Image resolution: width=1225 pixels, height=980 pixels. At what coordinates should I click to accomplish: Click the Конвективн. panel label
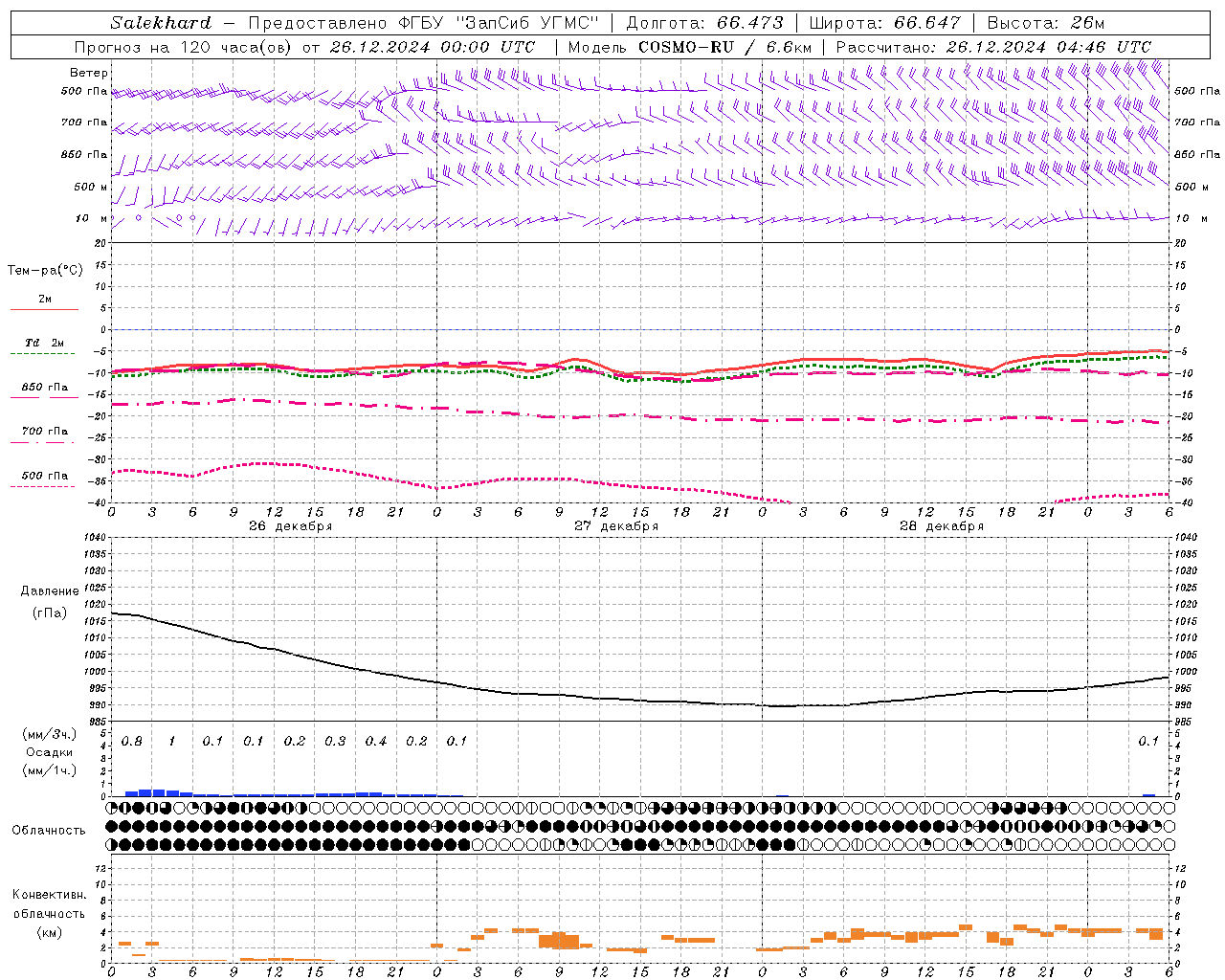point(49,895)
